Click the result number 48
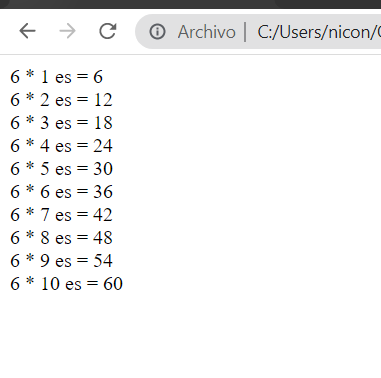381x378 pixels. coord(103,238)
